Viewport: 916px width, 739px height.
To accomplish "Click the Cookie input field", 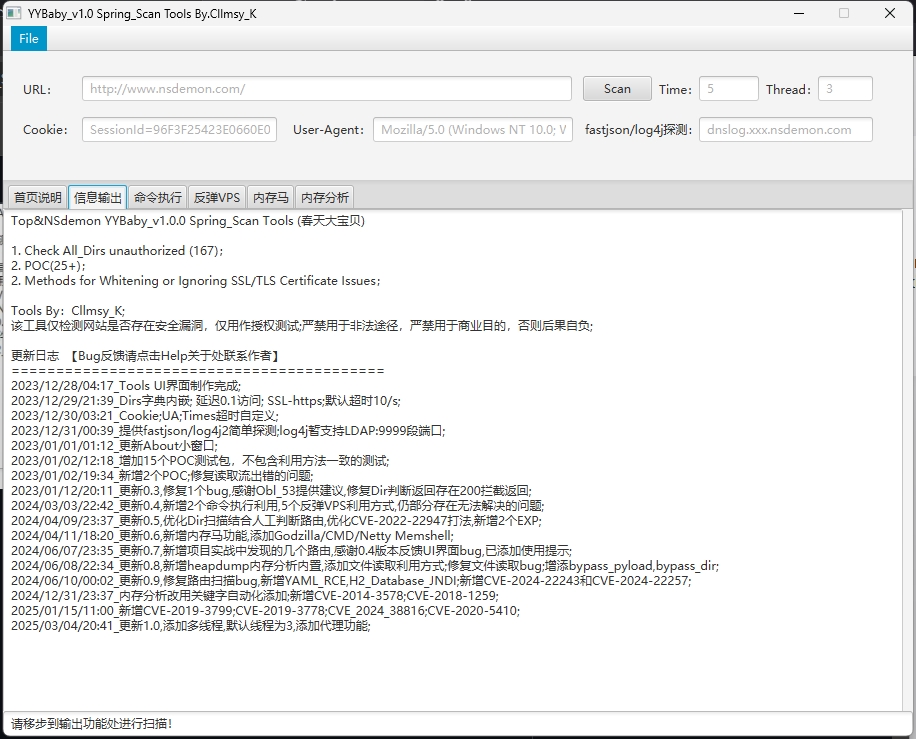I will pyautogui.click(x=179, y=130).
